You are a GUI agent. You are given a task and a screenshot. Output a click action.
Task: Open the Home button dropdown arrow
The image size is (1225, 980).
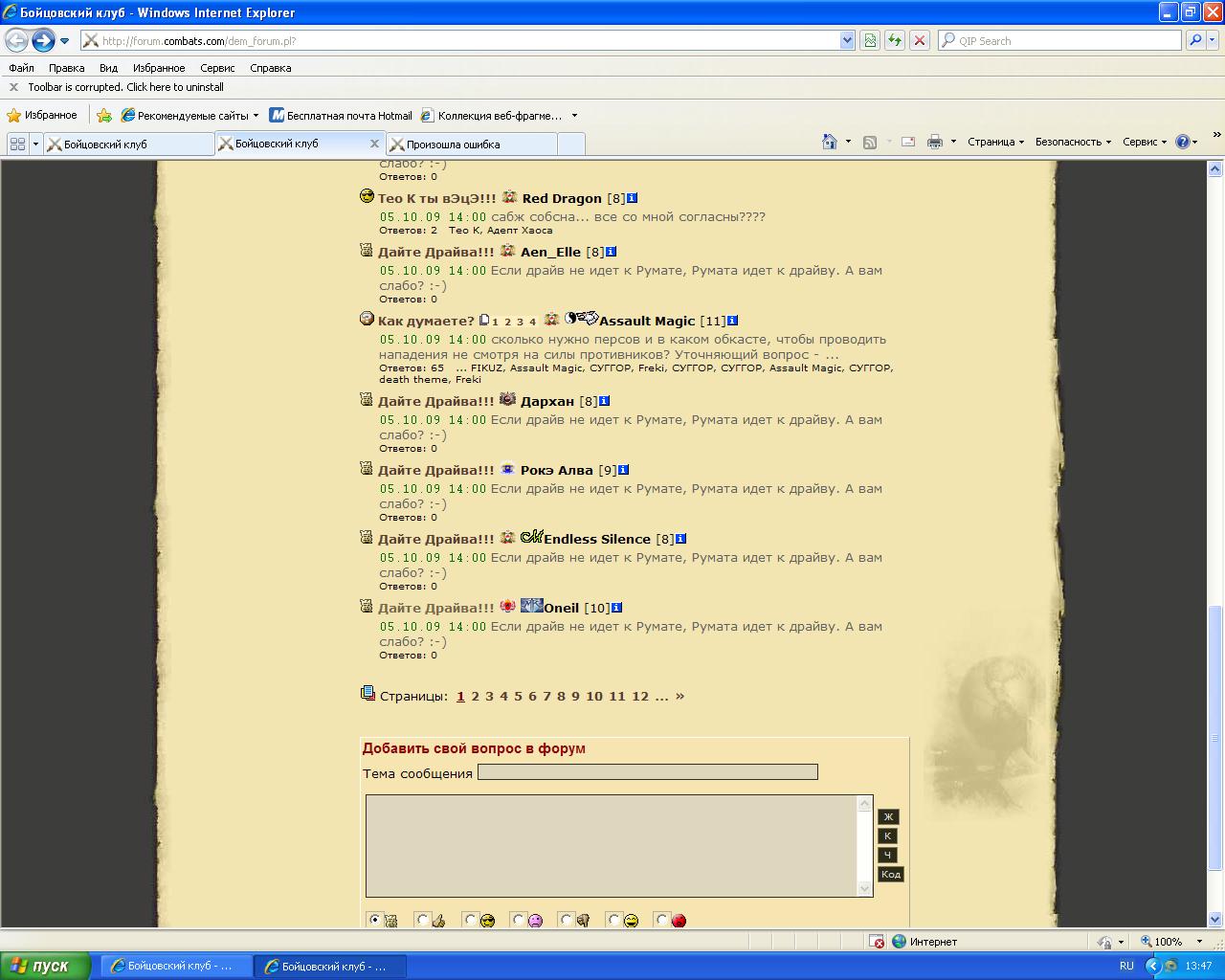click(x=848, y=142)
